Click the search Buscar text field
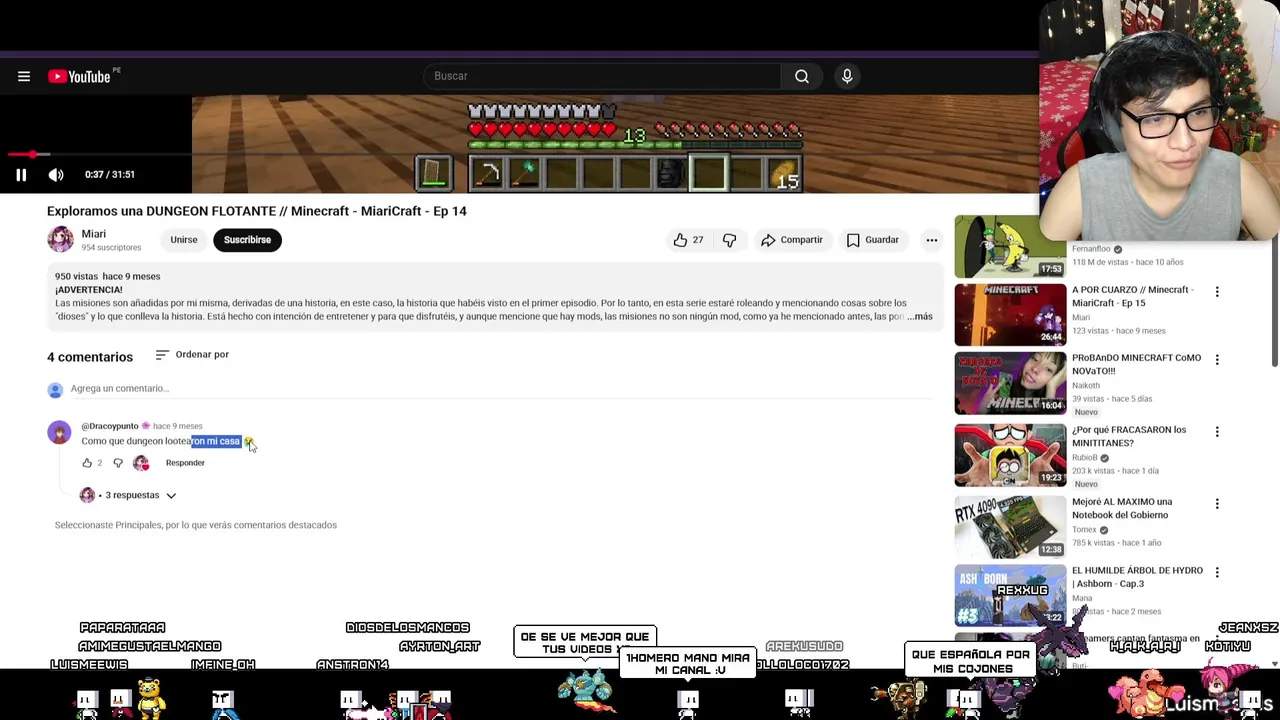Image resolution: width=1280 pixels, height=720 pixels. [603, 76]
